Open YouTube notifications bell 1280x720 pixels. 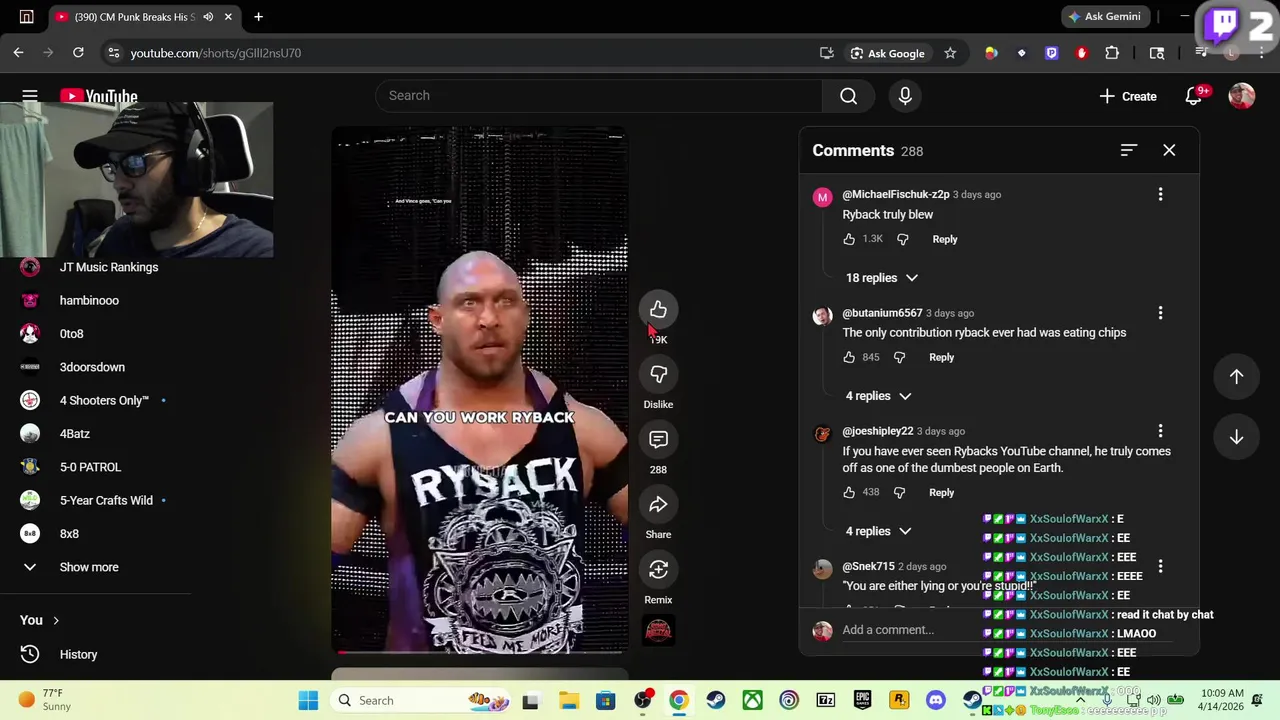1194,96
